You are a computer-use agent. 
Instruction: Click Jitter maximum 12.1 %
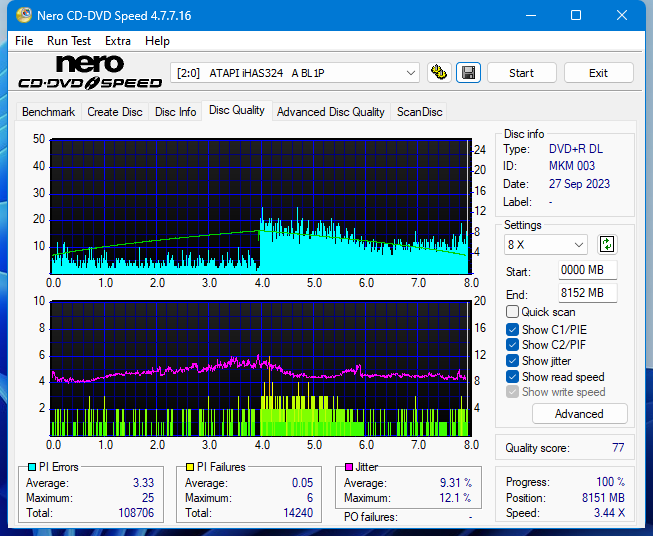click(x=456, y=498)
